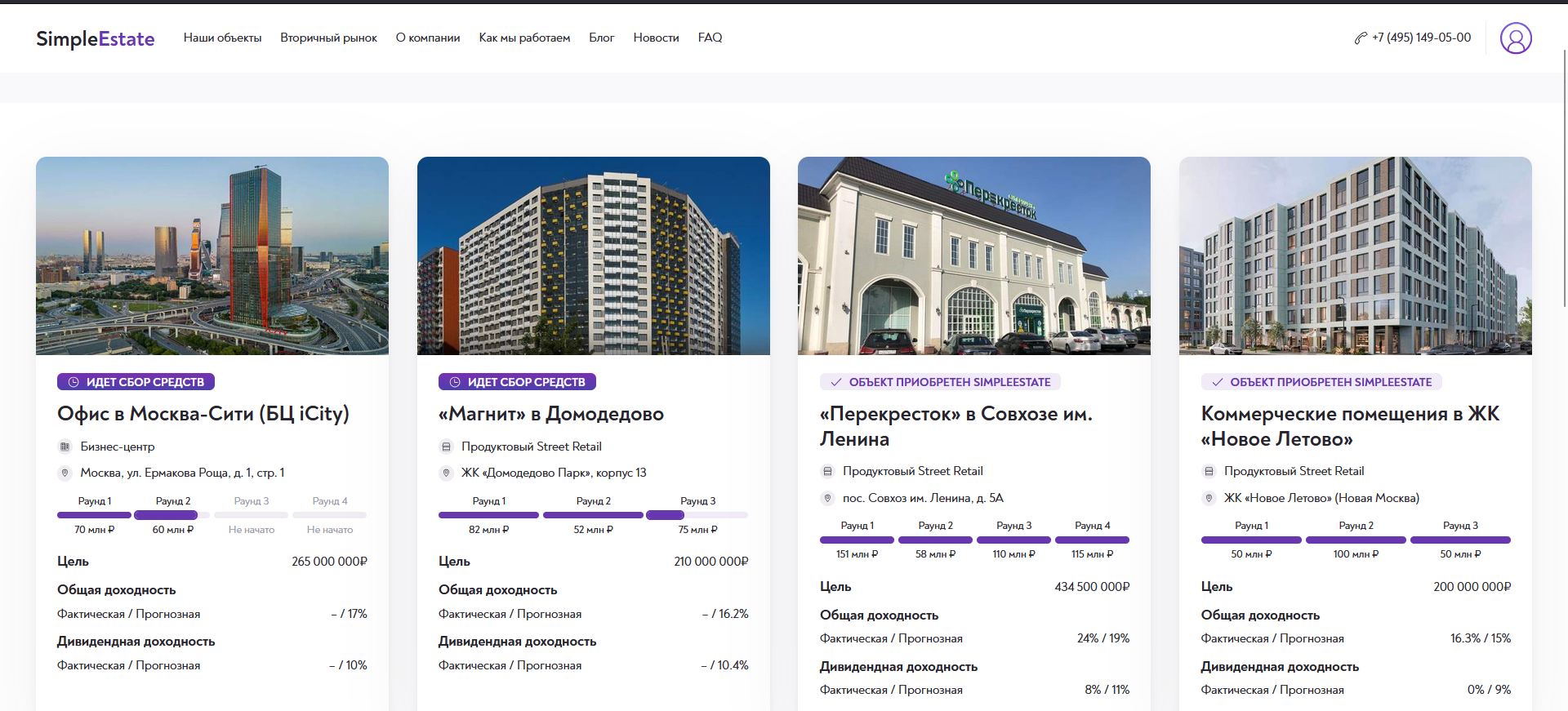Click Раунд 3 progress bar in «Магнит» card

click(697, 515)
